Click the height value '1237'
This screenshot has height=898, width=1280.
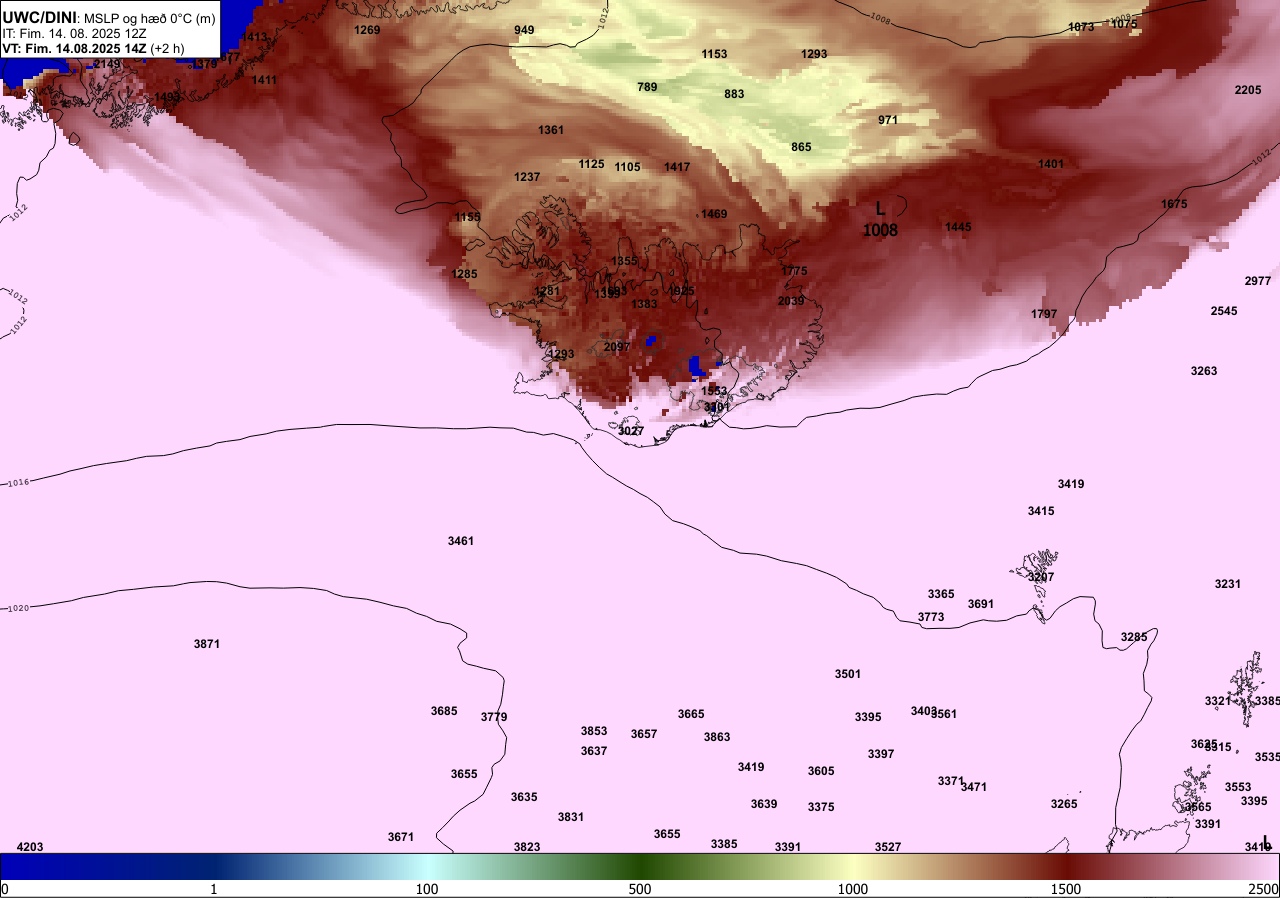[527, 177]
